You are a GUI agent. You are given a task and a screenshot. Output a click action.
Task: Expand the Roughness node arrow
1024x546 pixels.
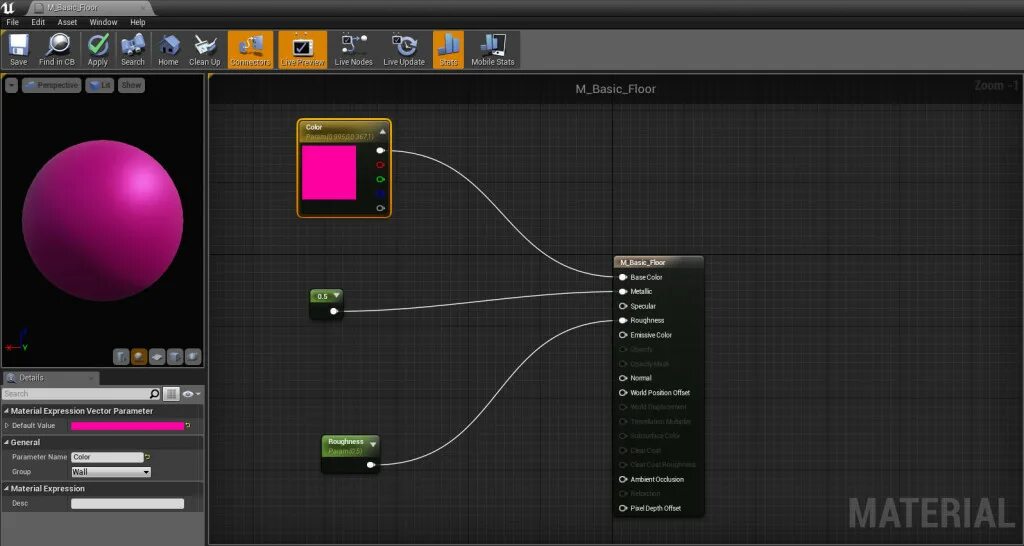pyautogui.click(x=372, y=444)
